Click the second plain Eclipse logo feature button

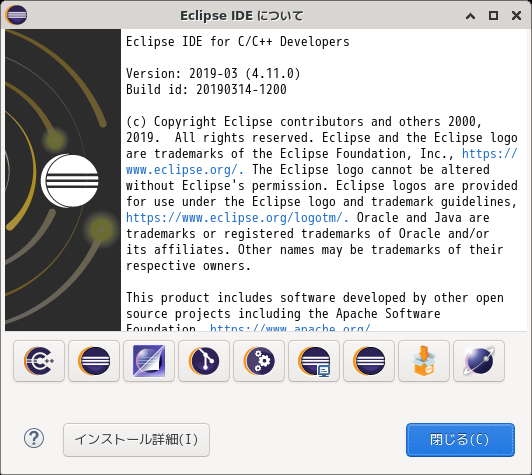coord(94,361)
